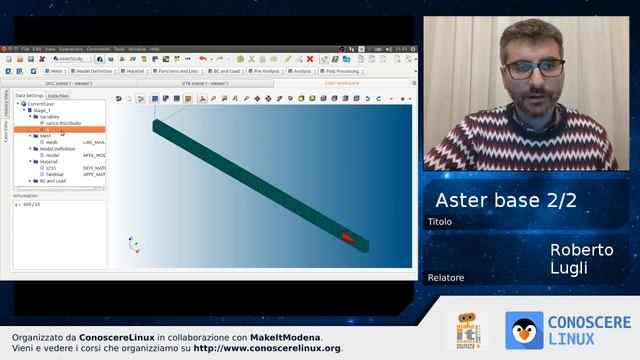Select the fieldmat tree item
Screen dimensions: 640x360
[54, 175]
